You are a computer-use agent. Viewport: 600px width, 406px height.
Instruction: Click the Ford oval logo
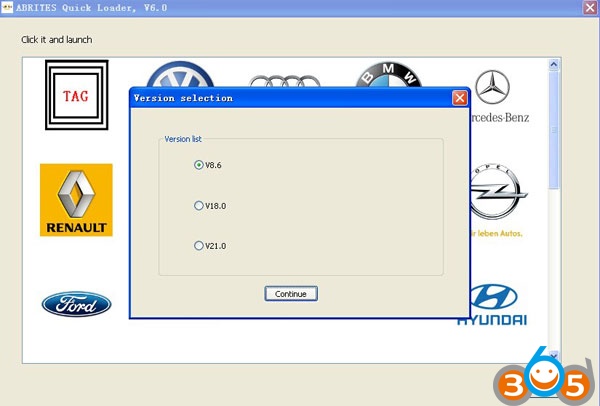click(x=76, y=304)
